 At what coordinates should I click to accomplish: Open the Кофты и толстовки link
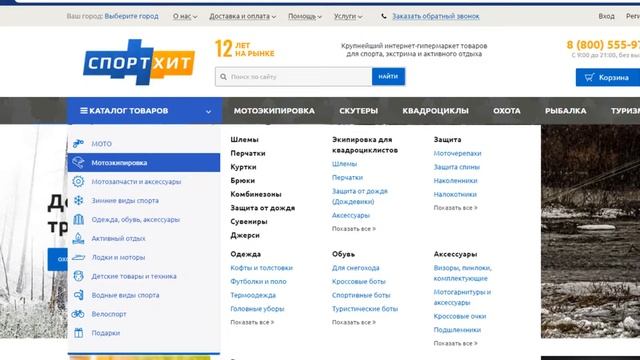pyautogui.click(x=261, y=268)
